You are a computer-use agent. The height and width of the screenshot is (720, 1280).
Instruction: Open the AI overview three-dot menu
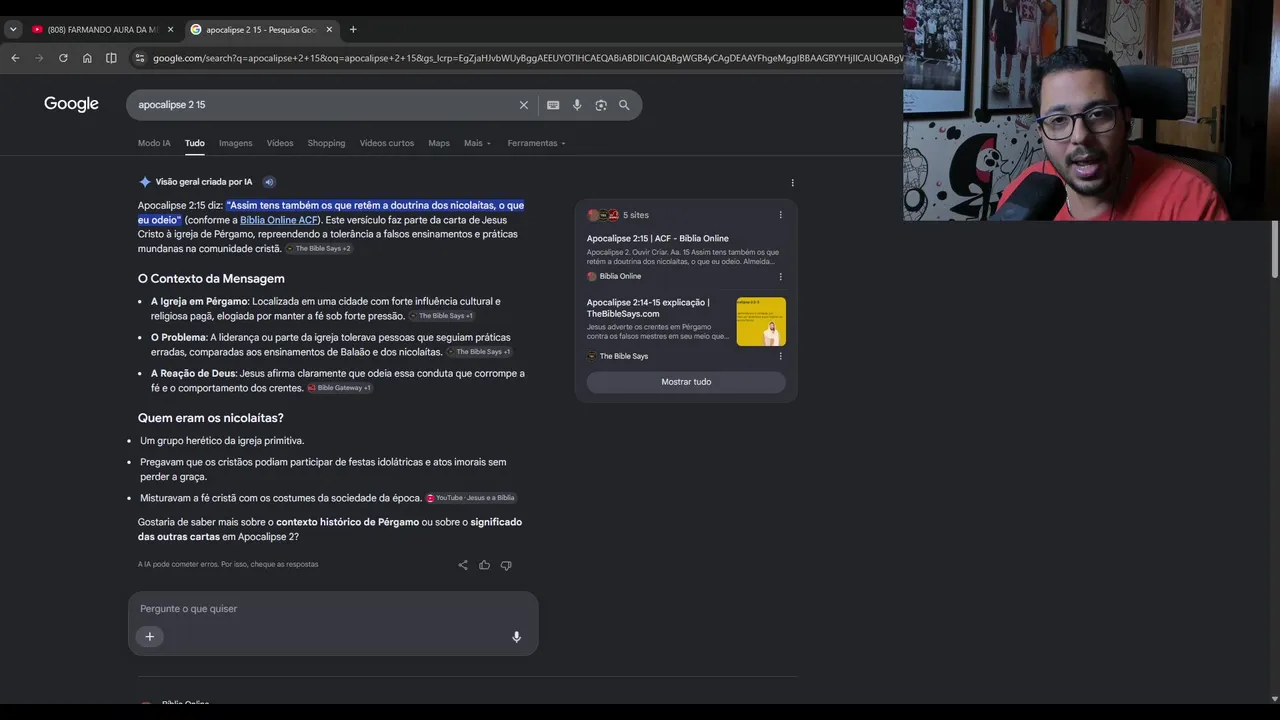click(792, 183)
